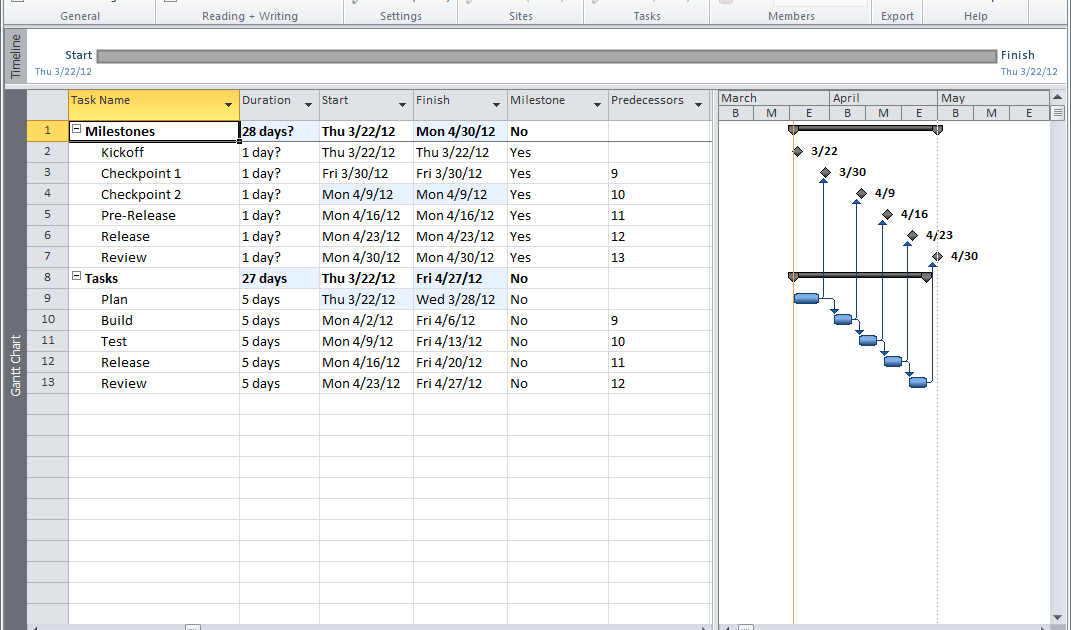Click the 4/23 Release milestone diamond
The height and width of the screenshot is (630, 1071).
point(911,235)
